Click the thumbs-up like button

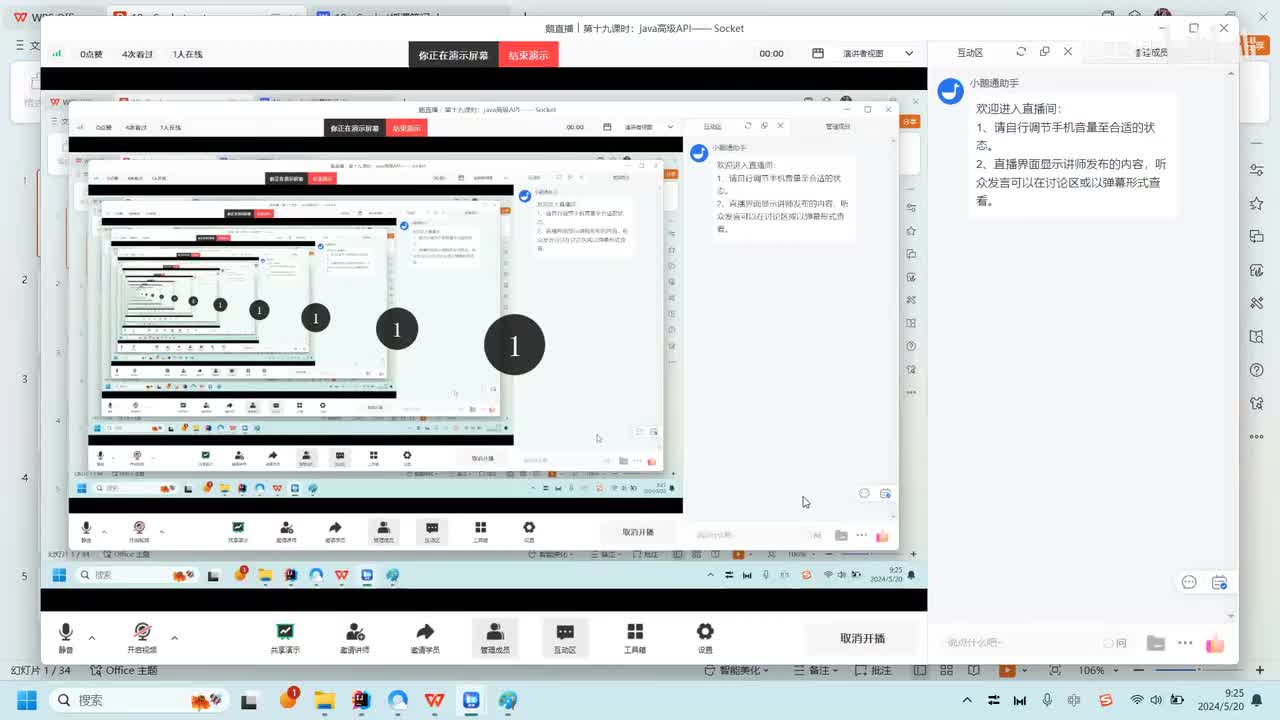1215,643
